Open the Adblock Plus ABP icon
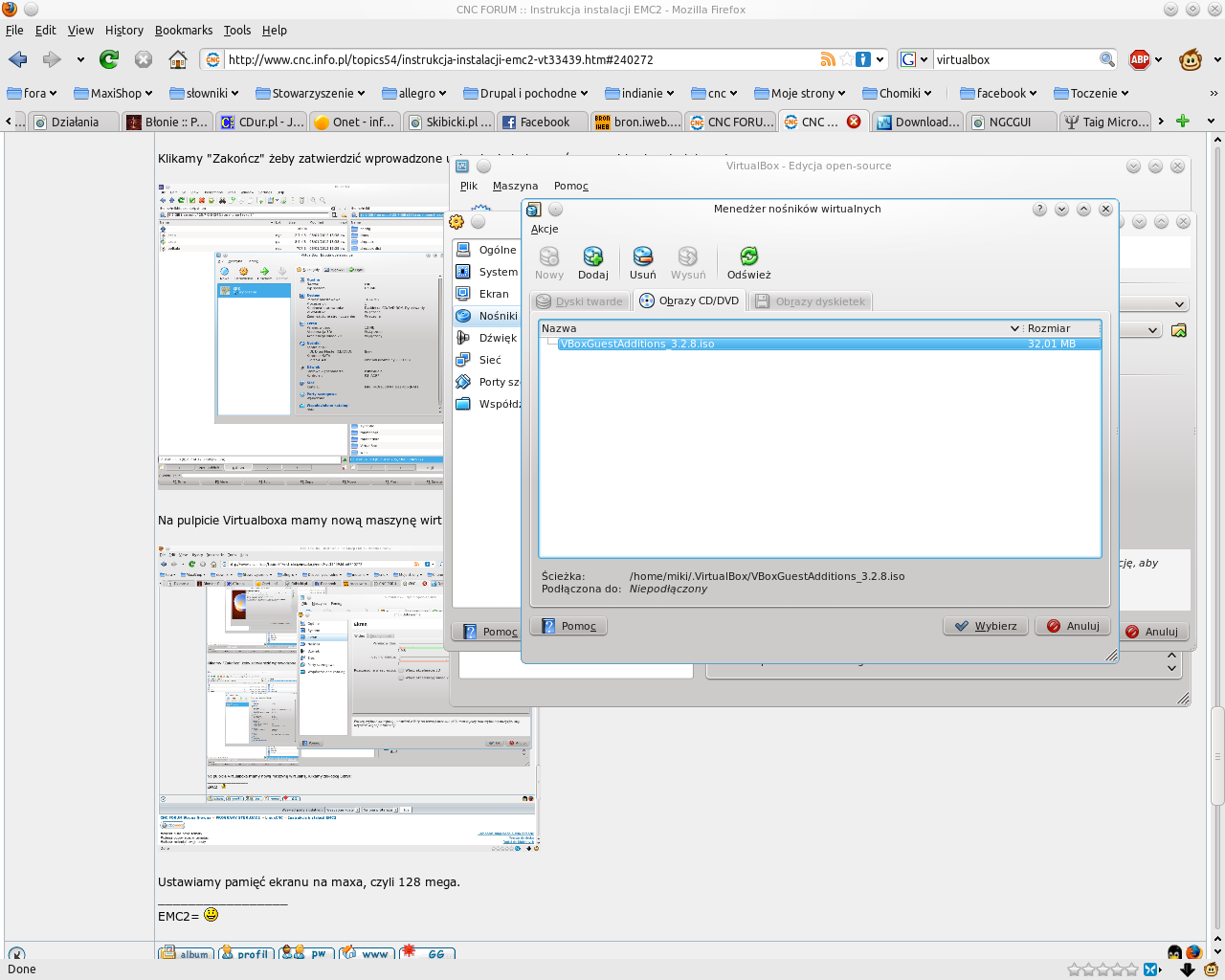 [1140, 59]
